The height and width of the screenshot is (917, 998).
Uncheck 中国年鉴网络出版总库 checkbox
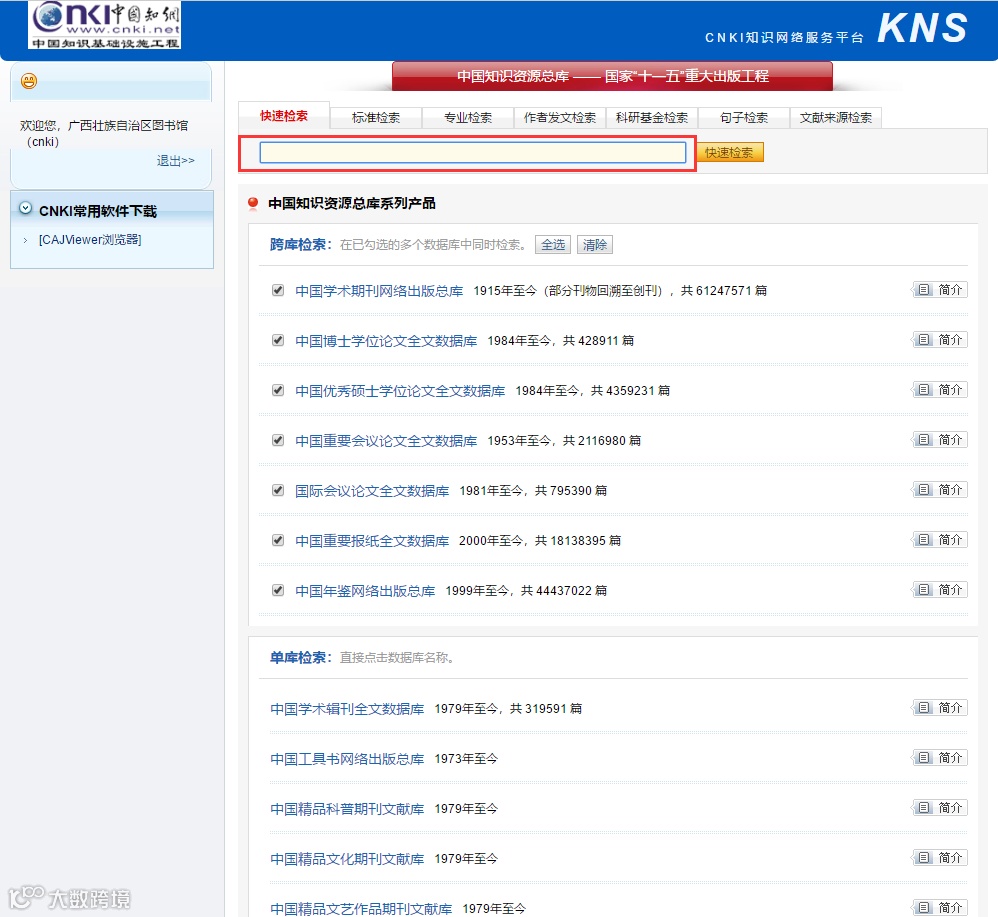[x=278, y=591]
